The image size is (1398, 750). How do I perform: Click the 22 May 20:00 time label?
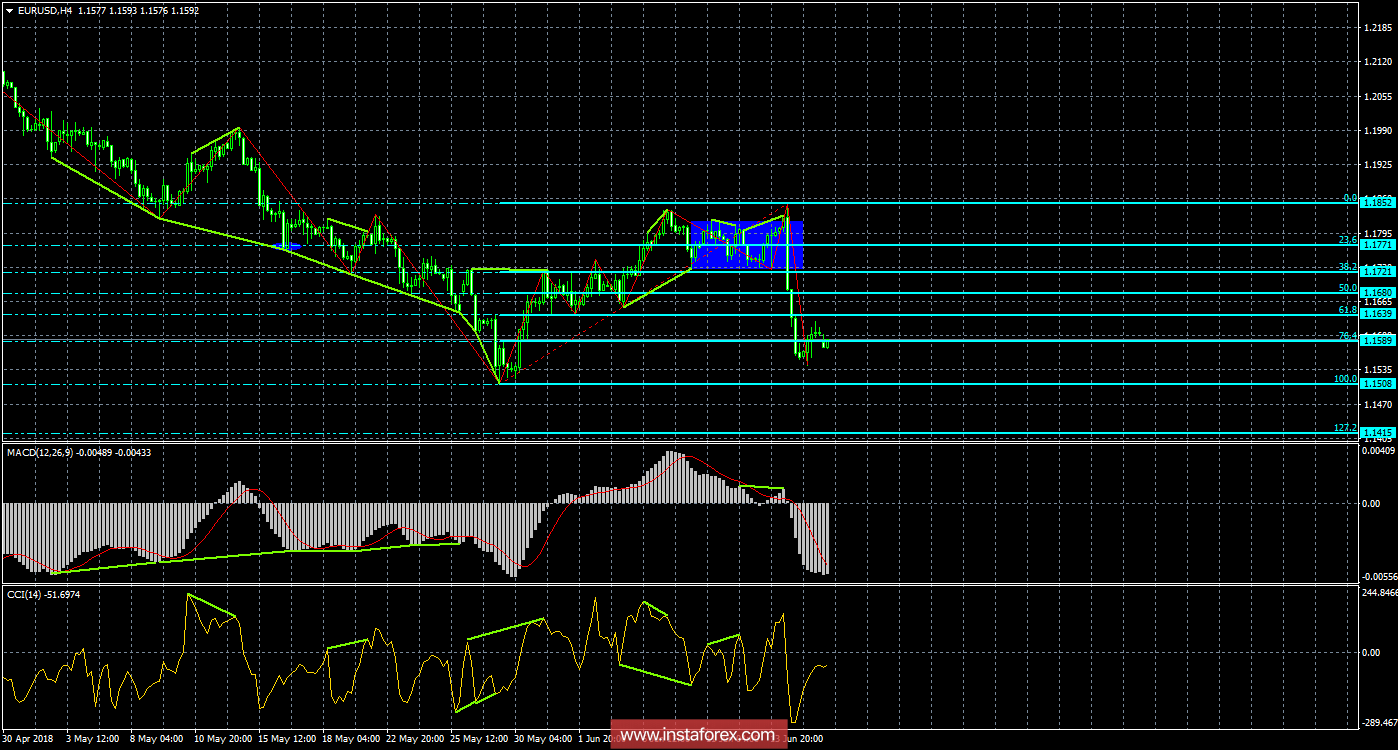point(413,740)
